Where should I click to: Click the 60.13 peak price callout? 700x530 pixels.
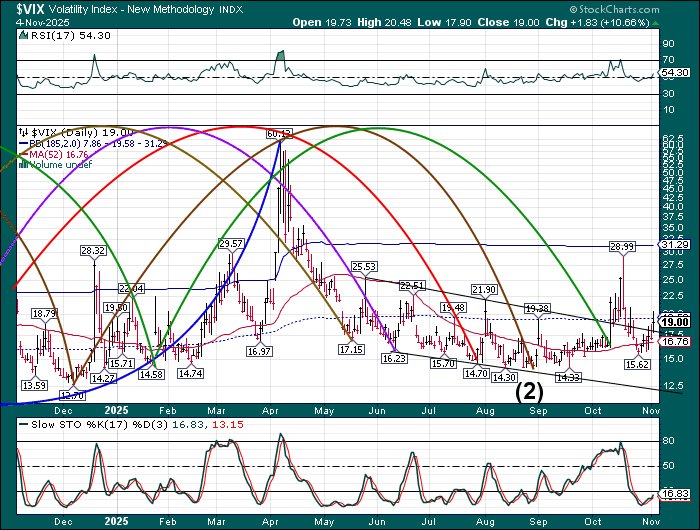point(279,133)
